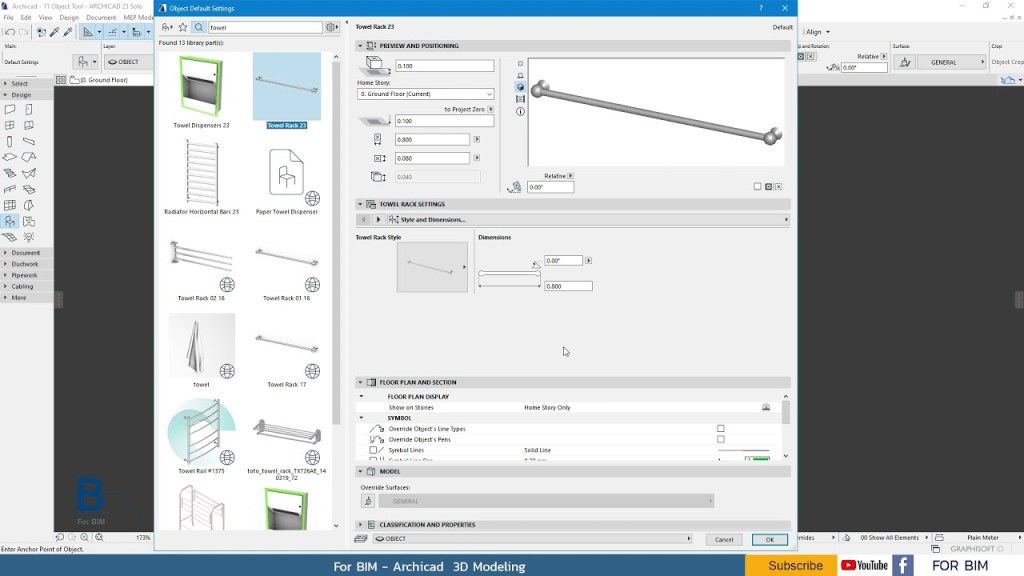Select the Towel Rack 17 library part
The width and height of the screenshot is (1024, 576).
point(288,345)
